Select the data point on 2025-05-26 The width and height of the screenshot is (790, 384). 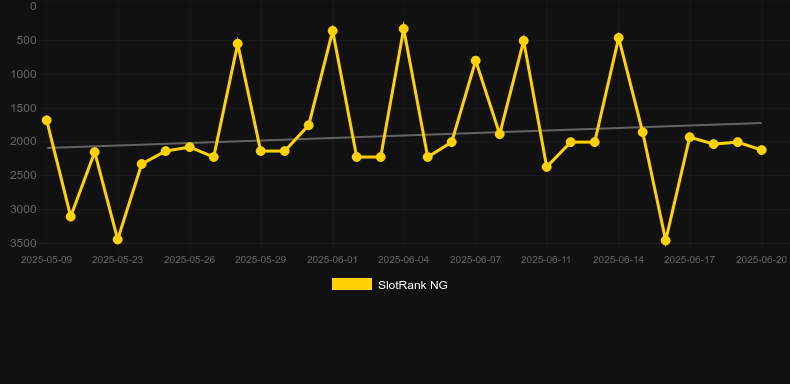(189, 147)
